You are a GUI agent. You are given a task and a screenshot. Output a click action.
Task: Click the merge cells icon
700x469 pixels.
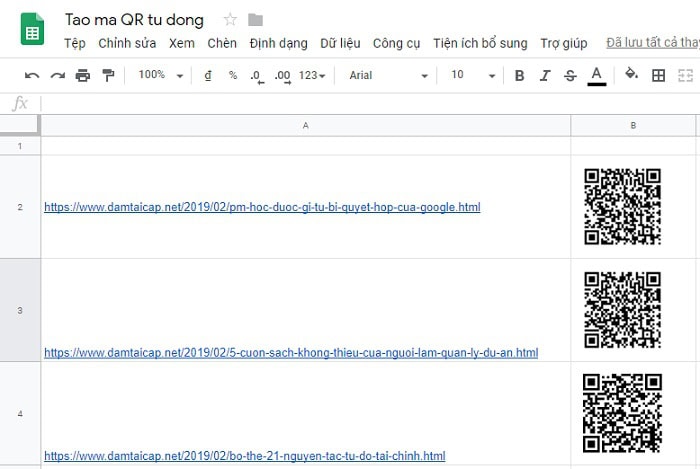click(685, 75)
